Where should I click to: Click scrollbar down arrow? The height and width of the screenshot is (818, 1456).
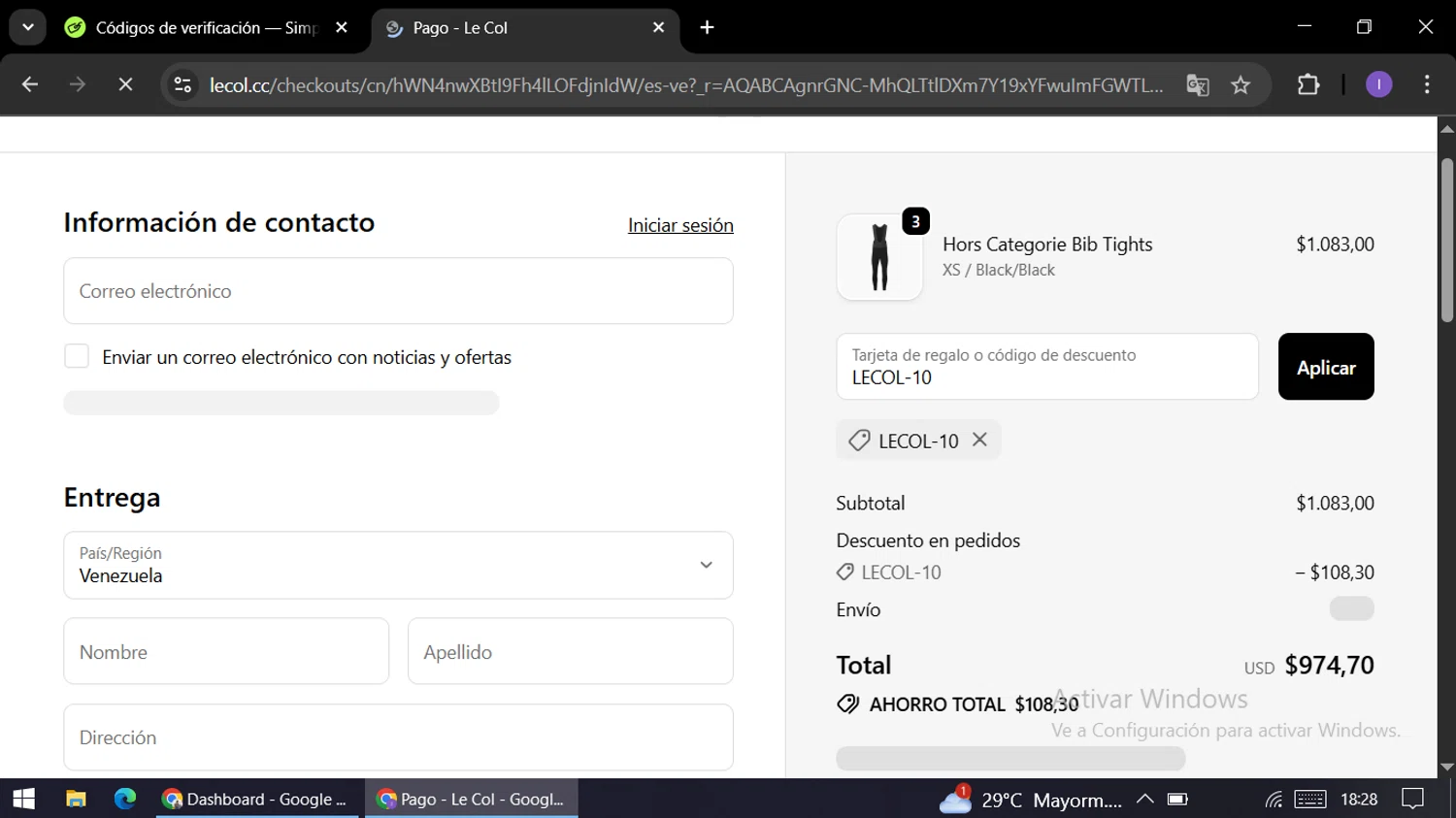pos(1447,767)
